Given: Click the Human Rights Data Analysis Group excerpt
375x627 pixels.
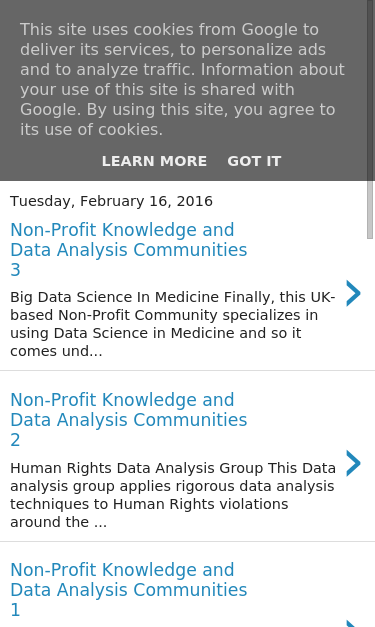Looking at the screenshot, I should click(173, 495).
